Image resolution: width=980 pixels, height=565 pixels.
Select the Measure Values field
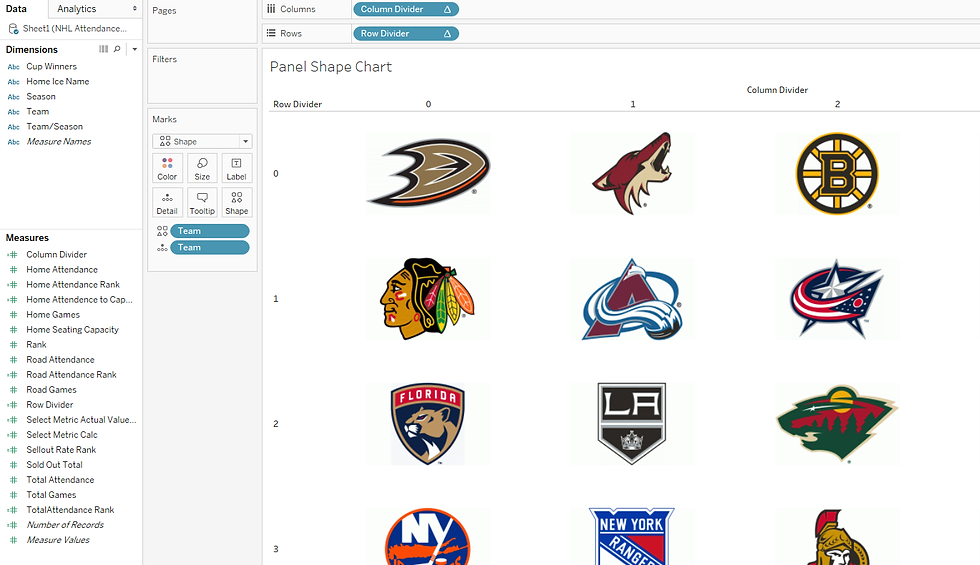click(x=58, y=539)
